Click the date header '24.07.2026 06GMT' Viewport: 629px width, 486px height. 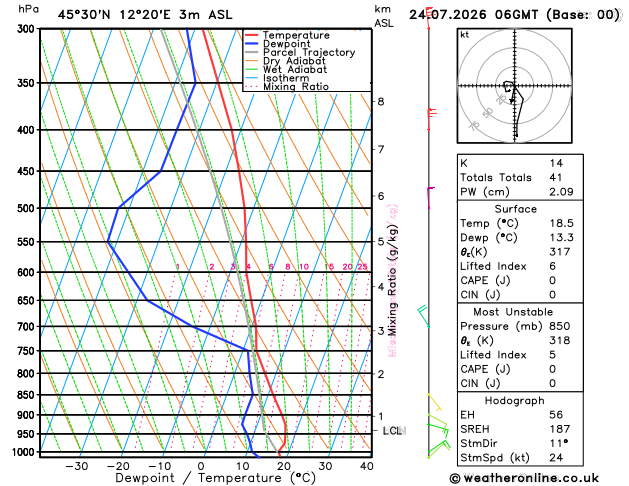pyautogui.click(x=473, y=15)
